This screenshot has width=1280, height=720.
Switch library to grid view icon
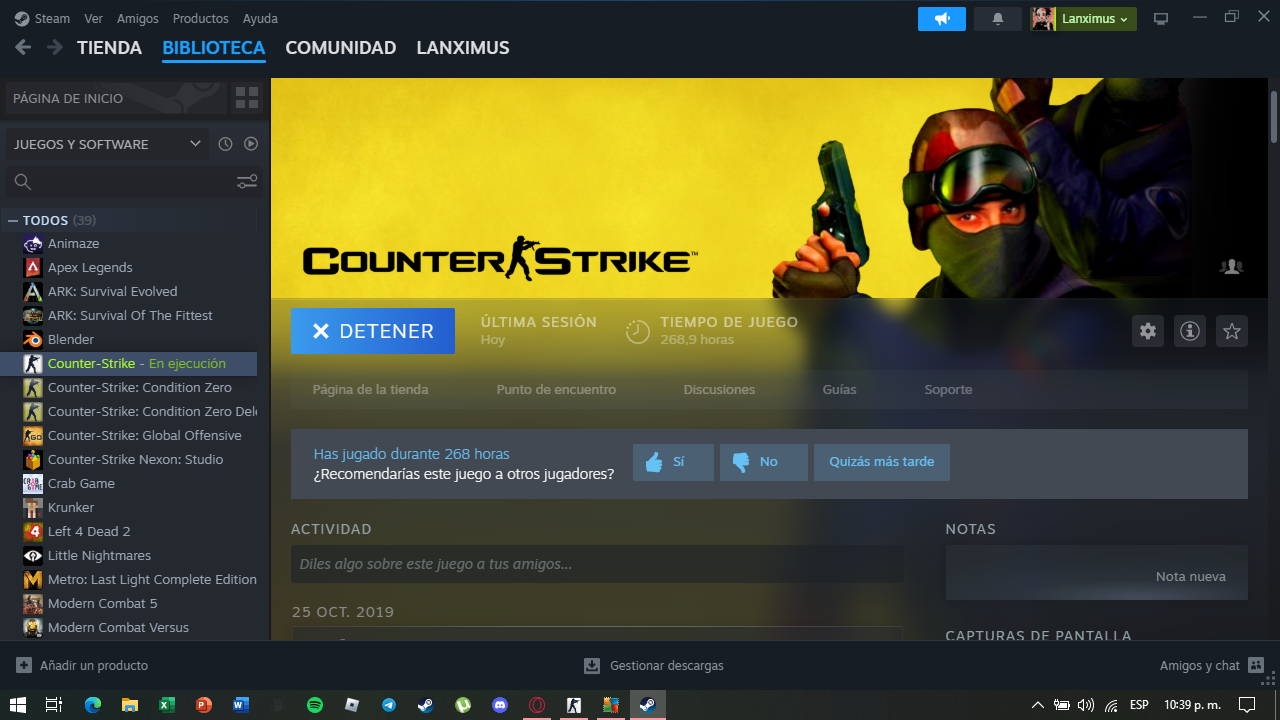click(x=247, y=98)
